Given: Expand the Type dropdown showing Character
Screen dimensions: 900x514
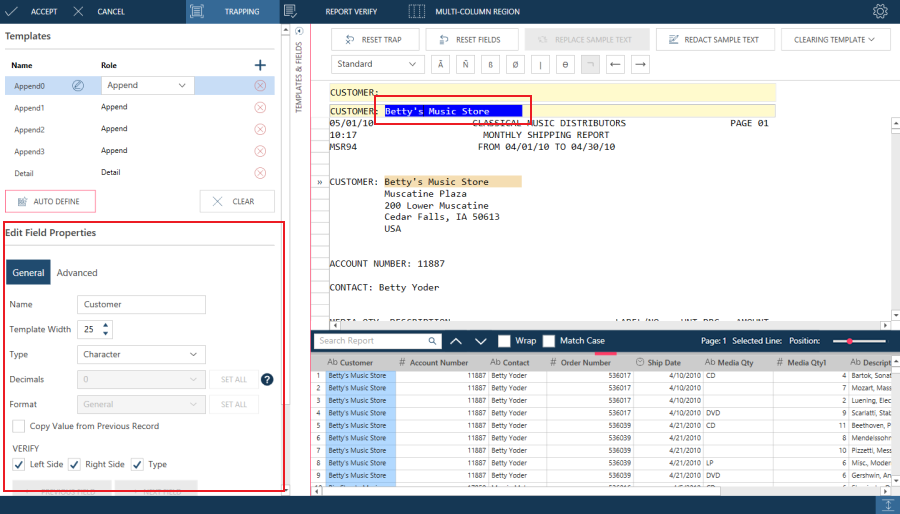Looking at the screenshot, I should 141,354.
